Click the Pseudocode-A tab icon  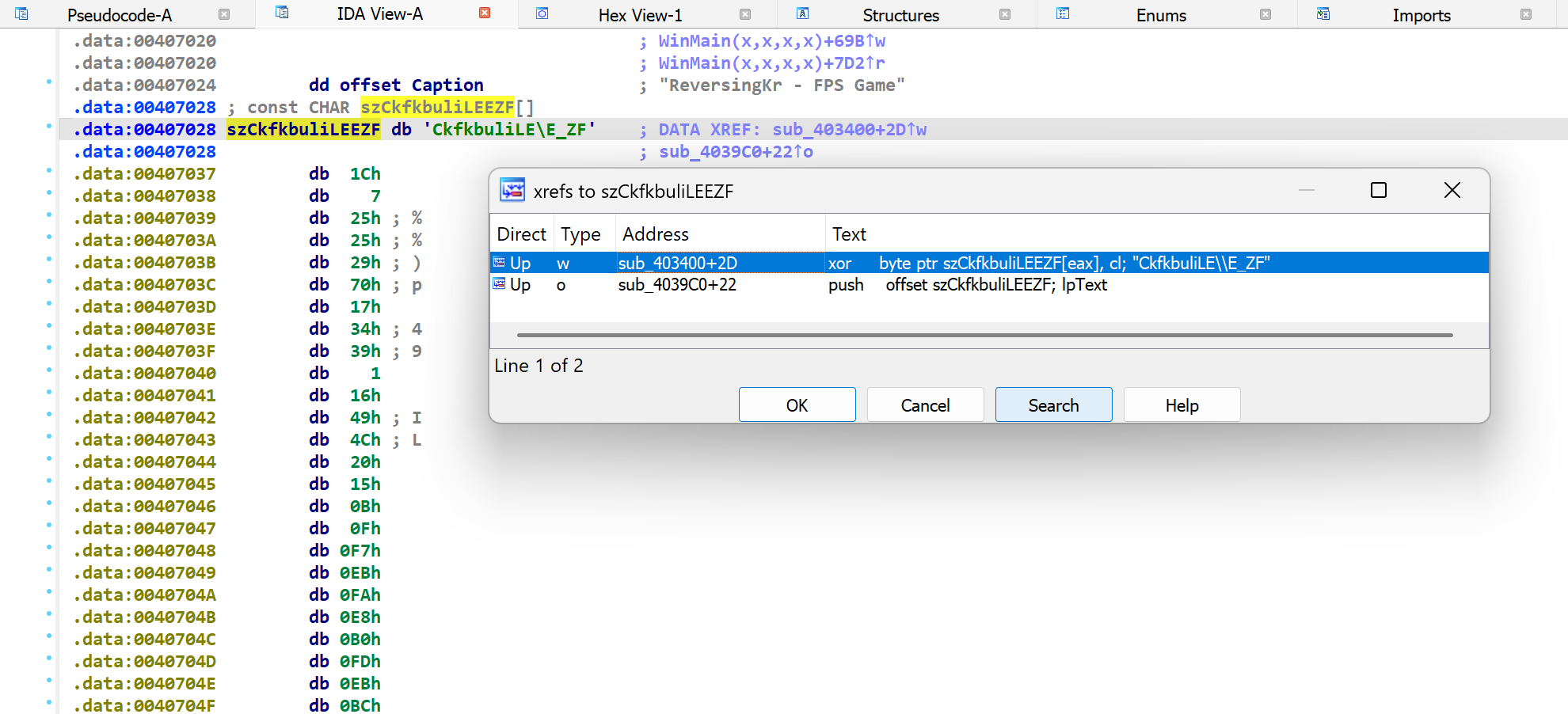point(21,13)
